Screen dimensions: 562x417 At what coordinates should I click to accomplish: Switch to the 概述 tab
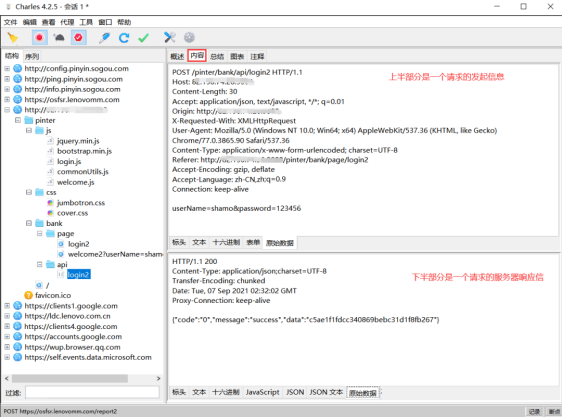(x=177, y=56)
